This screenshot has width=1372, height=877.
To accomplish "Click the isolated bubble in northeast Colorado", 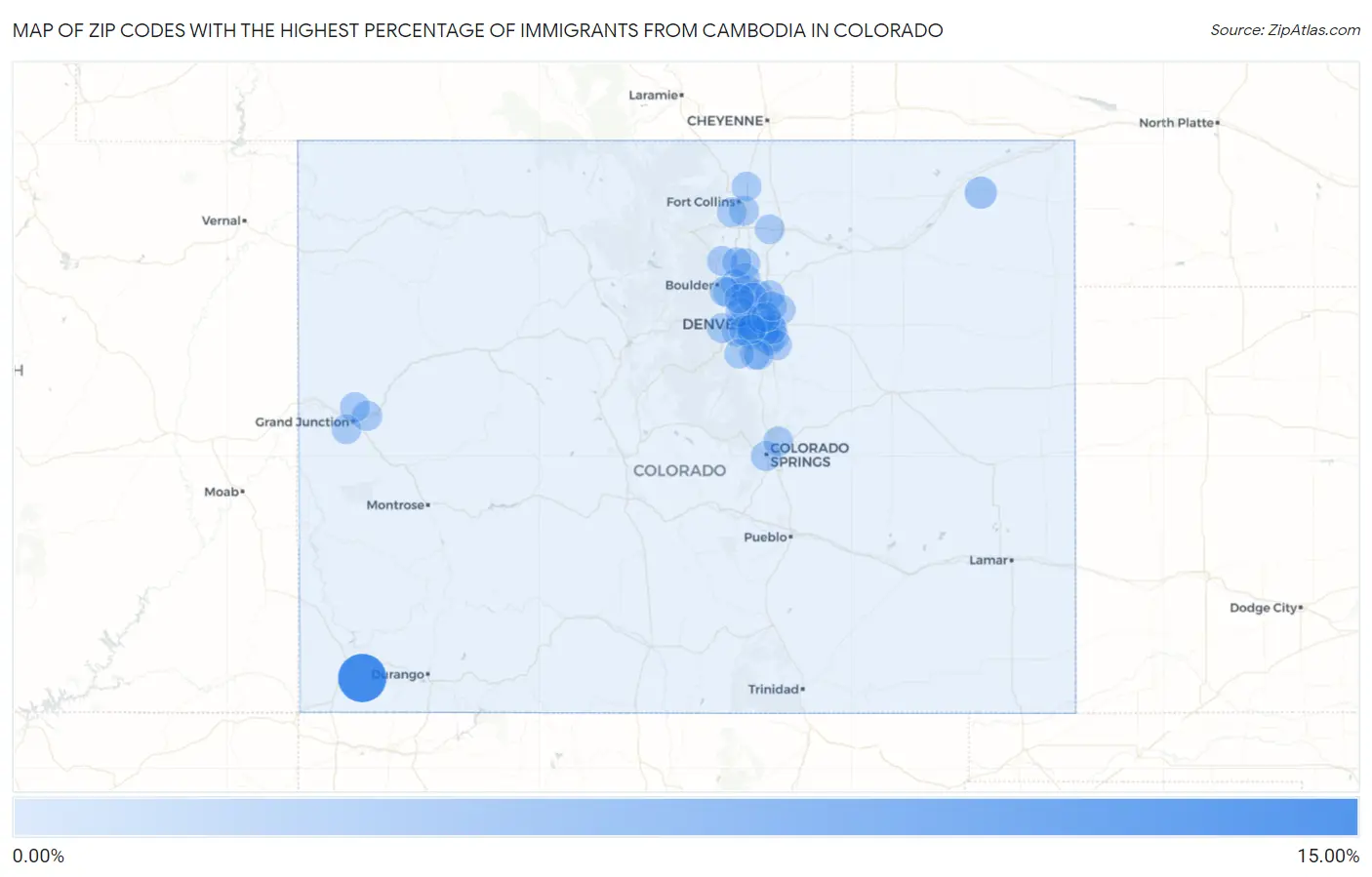I will [981, 192].
